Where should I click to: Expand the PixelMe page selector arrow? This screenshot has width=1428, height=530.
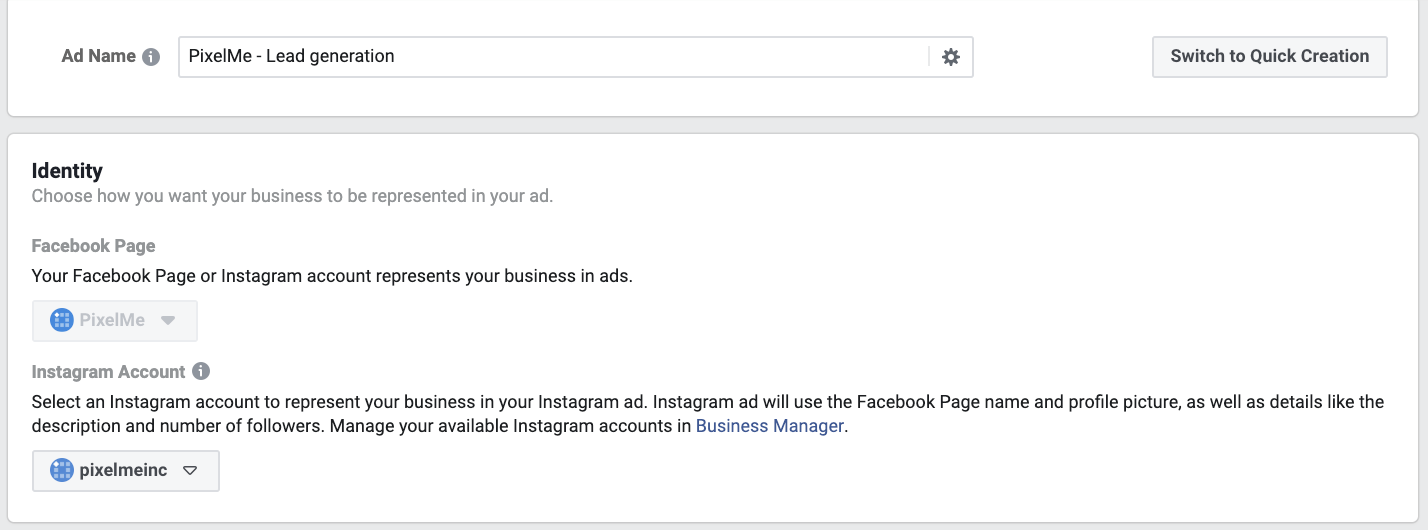[x=168, y=321]
